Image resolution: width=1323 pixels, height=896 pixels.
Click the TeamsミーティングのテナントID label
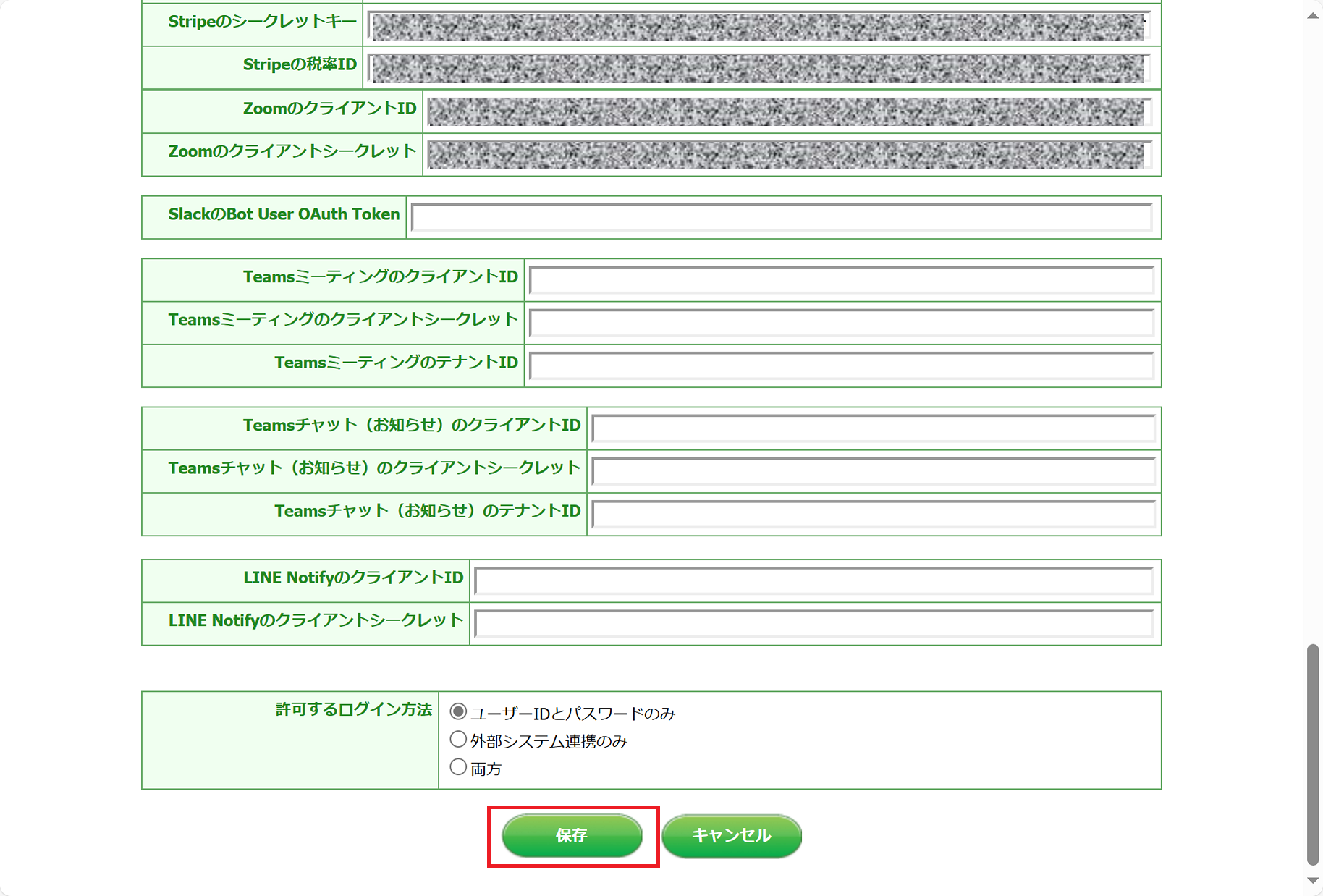(397, 363)
